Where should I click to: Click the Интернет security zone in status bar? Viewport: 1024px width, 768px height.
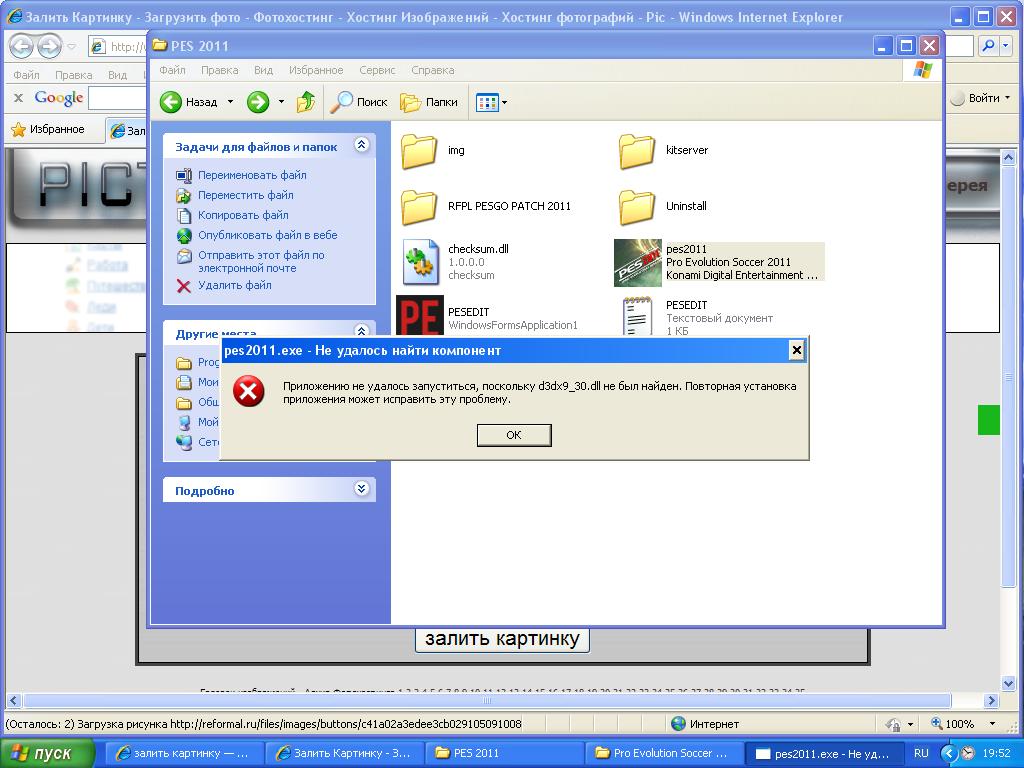coord(705,724)
